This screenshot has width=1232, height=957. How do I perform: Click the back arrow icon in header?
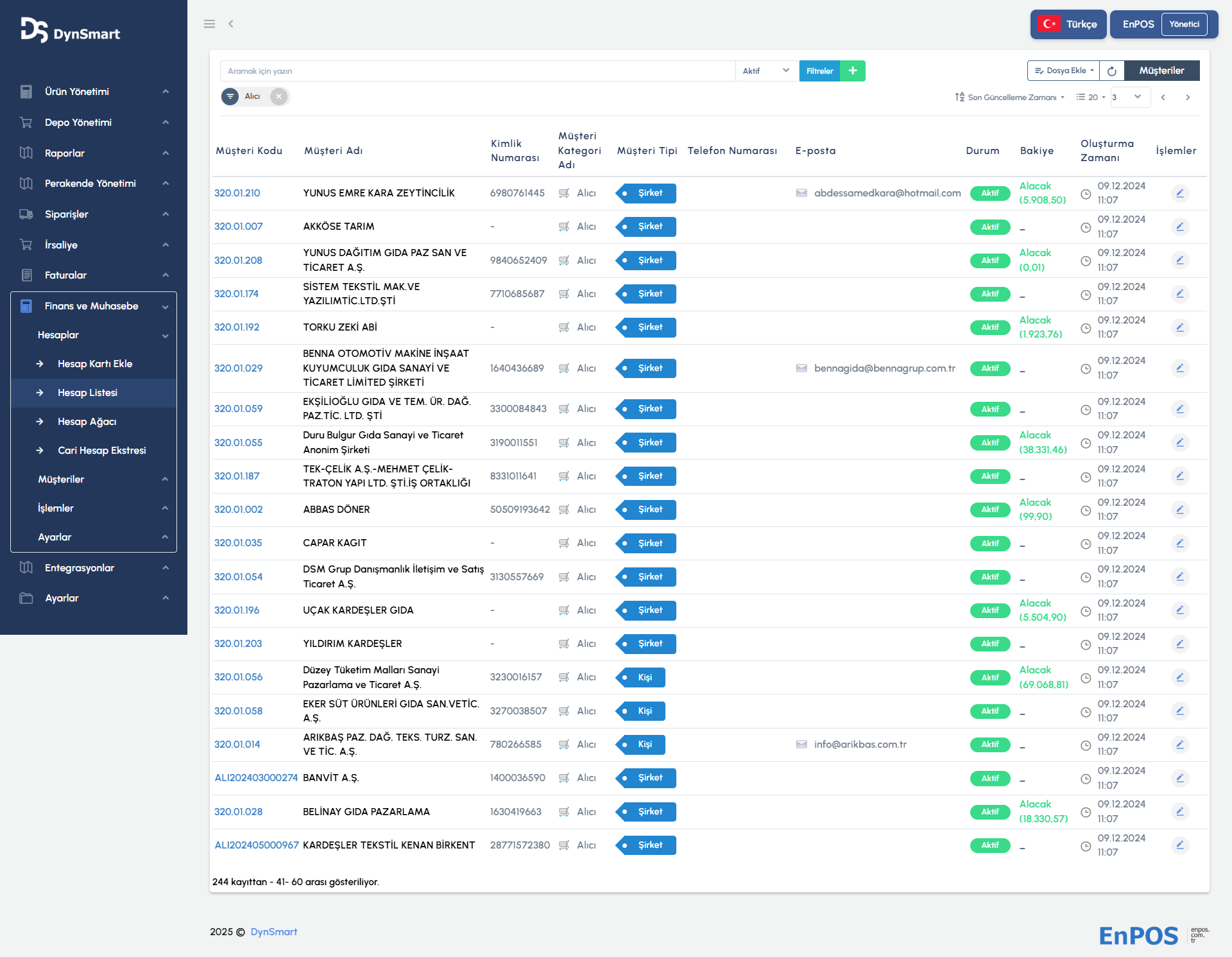coord(231,24)
